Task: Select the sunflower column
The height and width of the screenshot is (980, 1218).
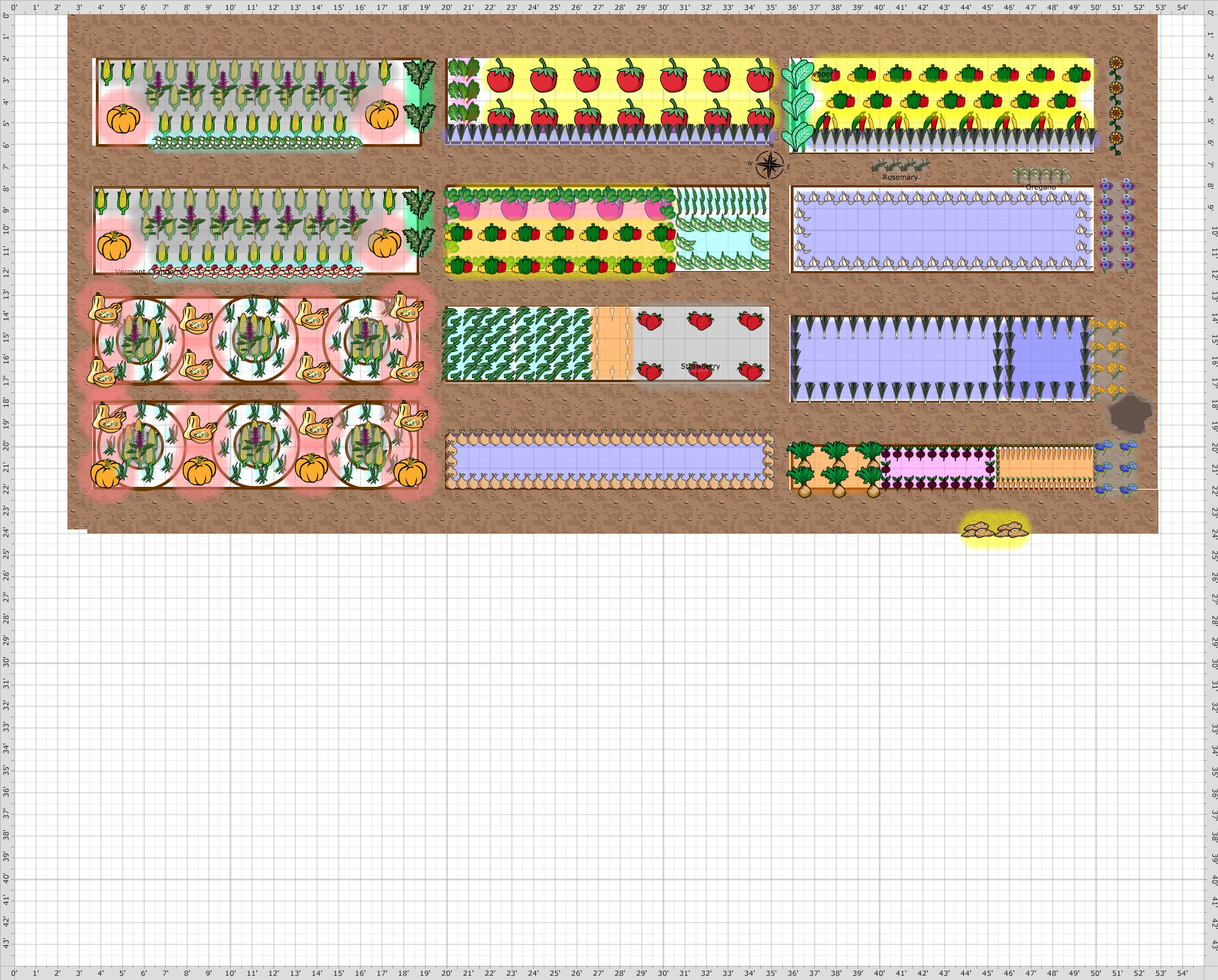Action: tap(1116, 105)
